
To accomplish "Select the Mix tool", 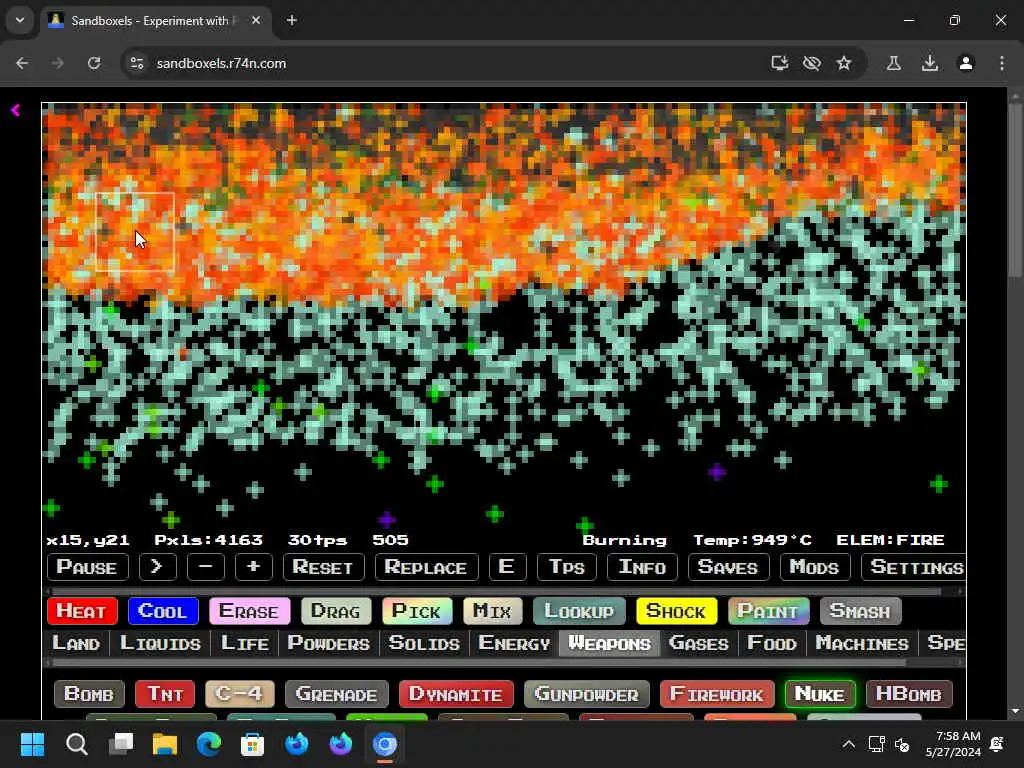I will pos(493,611).
